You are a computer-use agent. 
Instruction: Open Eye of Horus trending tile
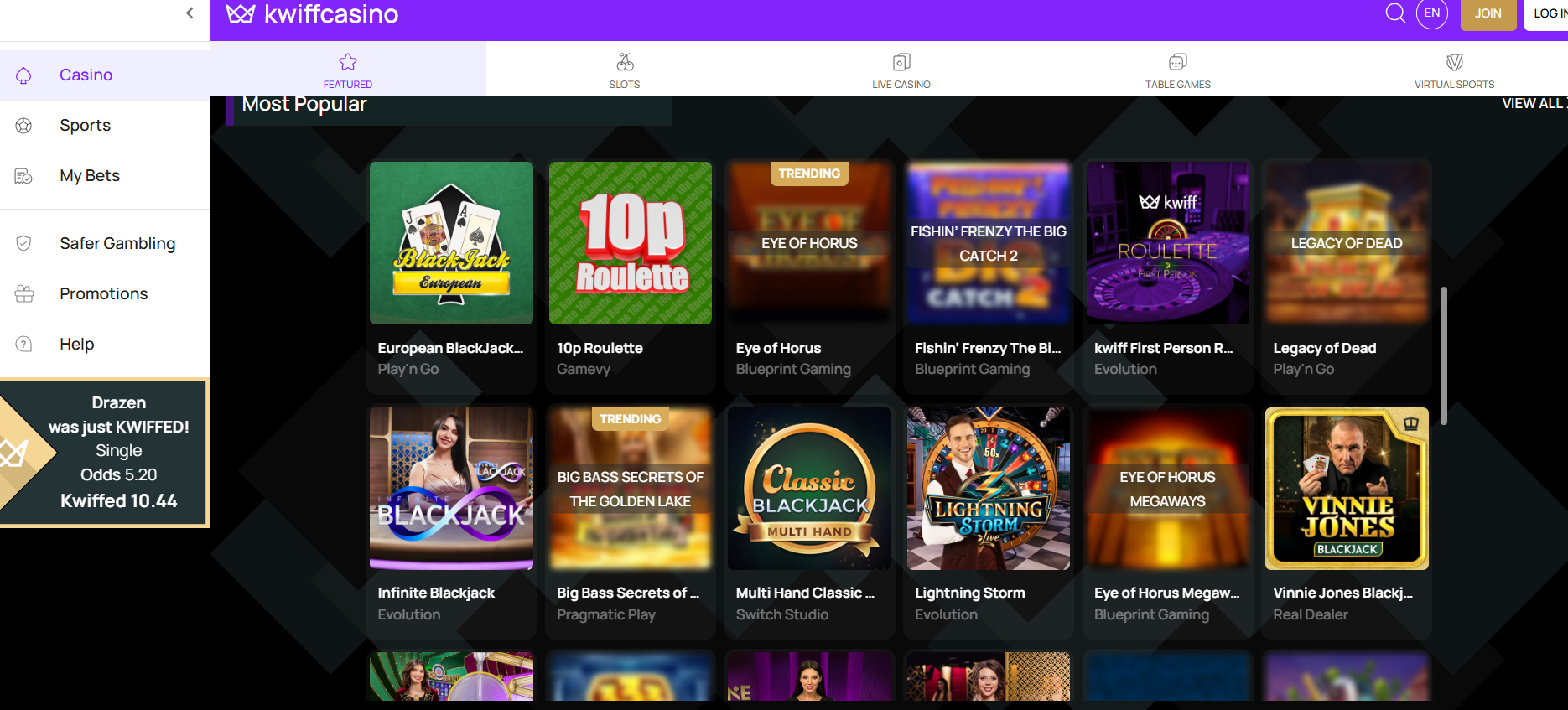[x=809, y=243]
